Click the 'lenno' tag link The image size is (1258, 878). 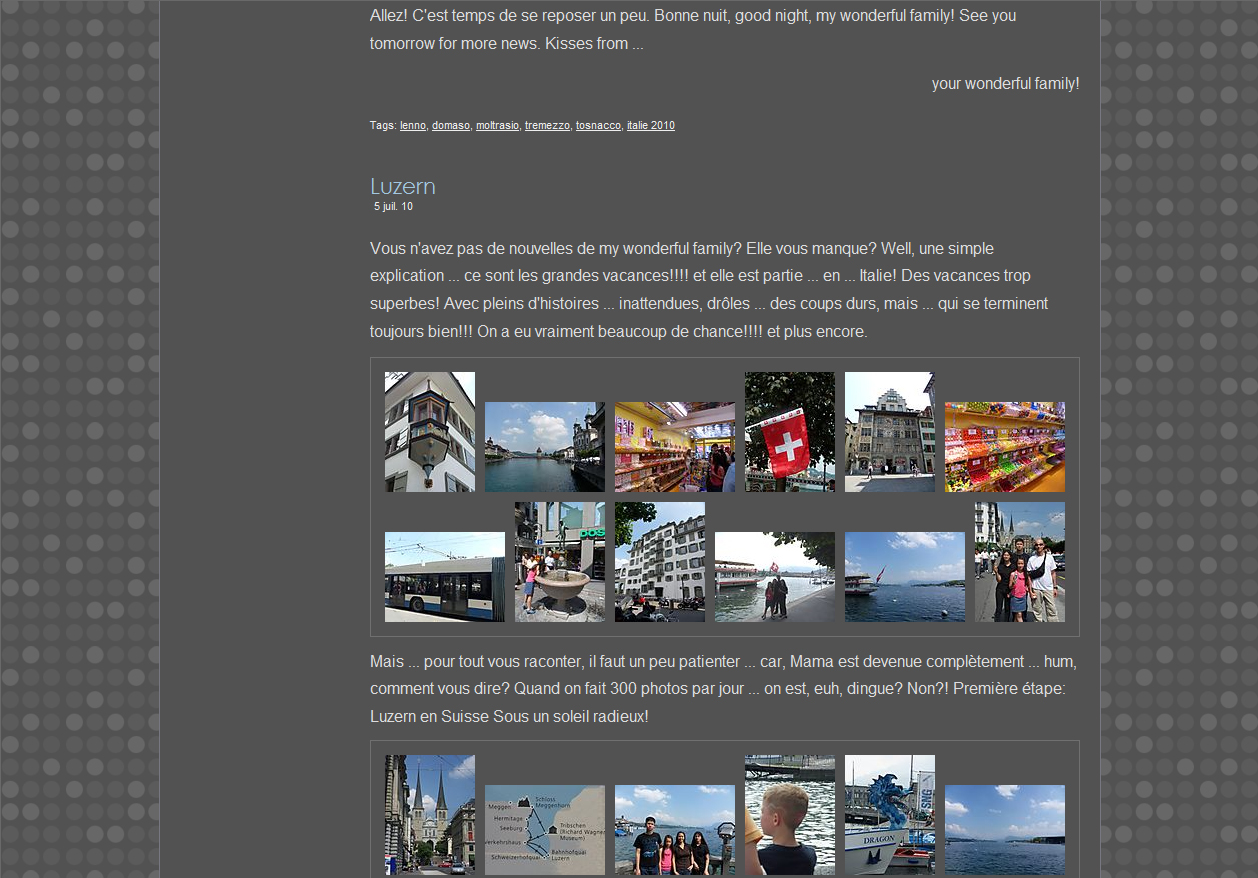(x=412, y=126)
